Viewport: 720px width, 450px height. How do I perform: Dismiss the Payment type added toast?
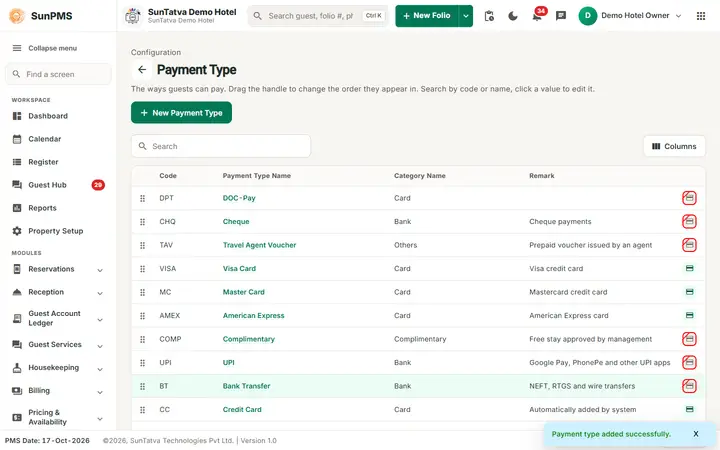tap(696, 434)
